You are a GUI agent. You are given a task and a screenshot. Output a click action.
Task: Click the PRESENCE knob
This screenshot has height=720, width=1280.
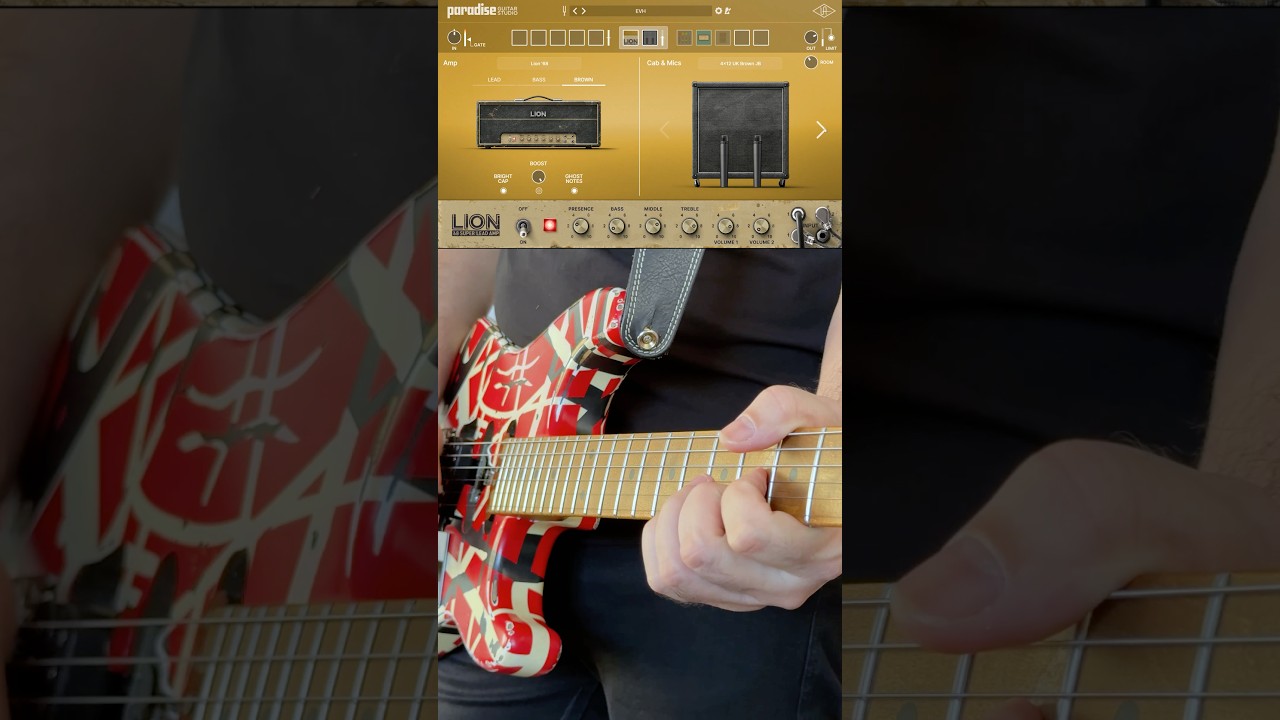tap(581, 226)
